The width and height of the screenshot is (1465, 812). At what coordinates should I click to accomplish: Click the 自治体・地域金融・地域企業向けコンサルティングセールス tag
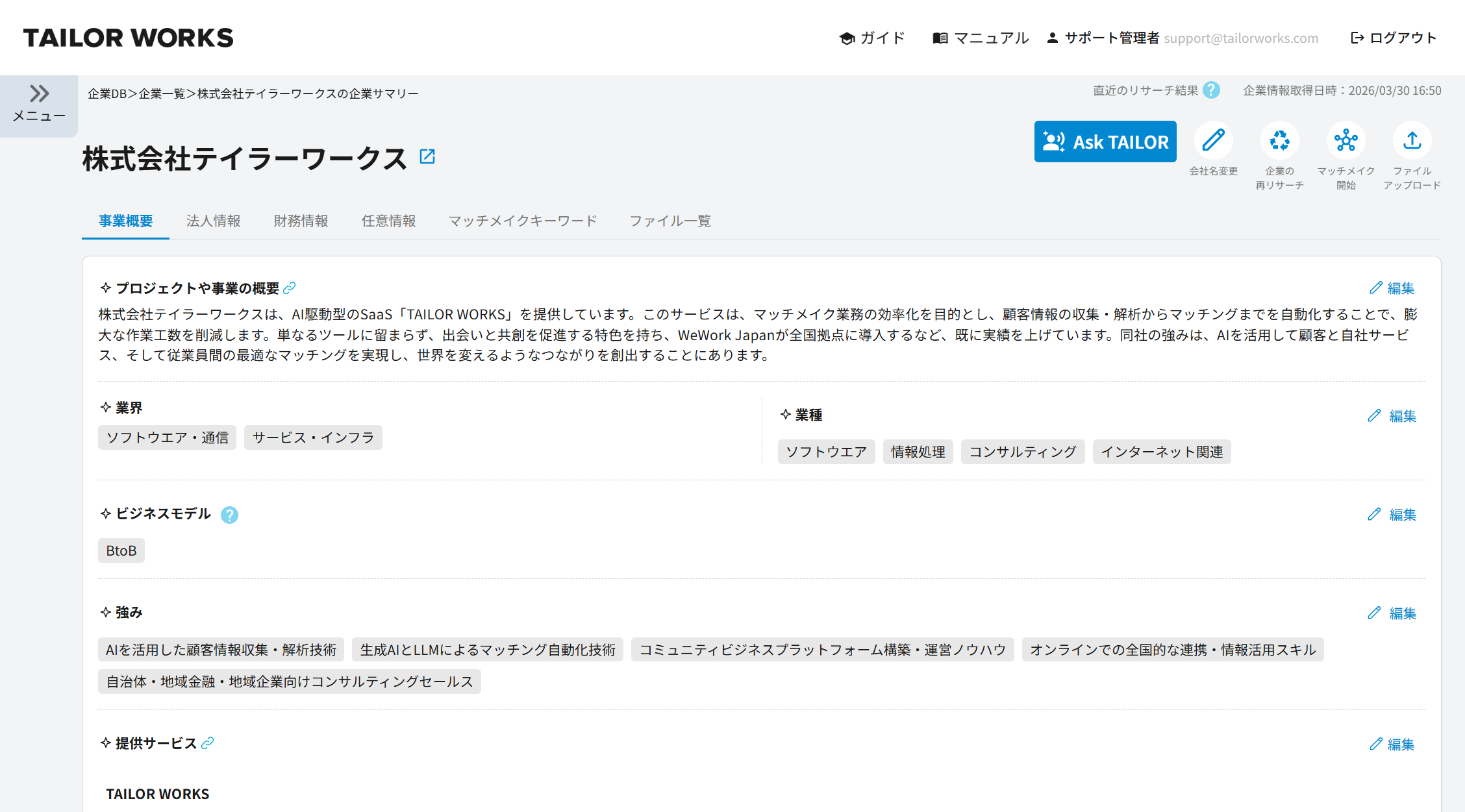tap(290, 682)
